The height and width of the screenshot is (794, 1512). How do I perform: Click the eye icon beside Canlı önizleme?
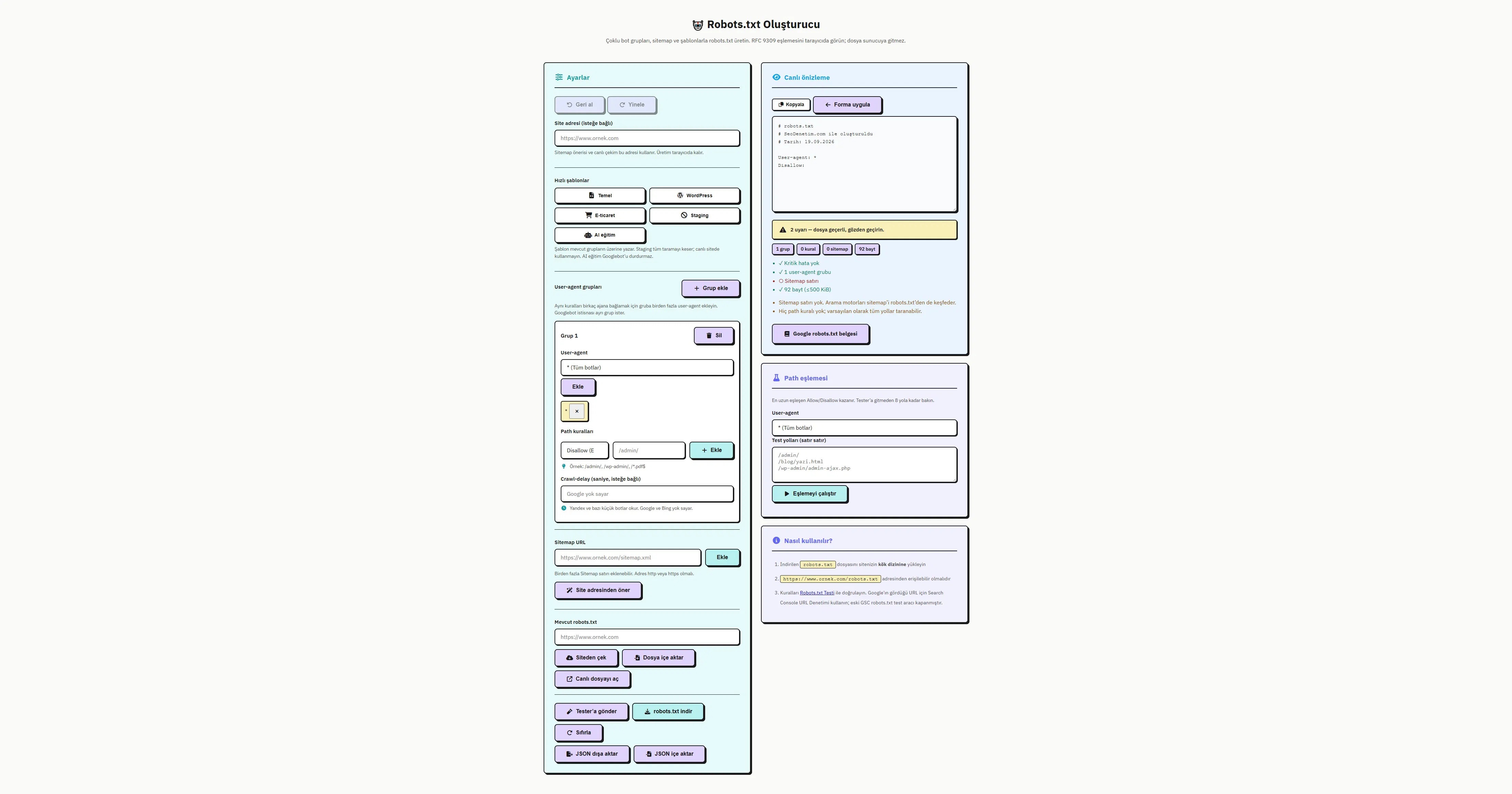[x=776, y=77]
